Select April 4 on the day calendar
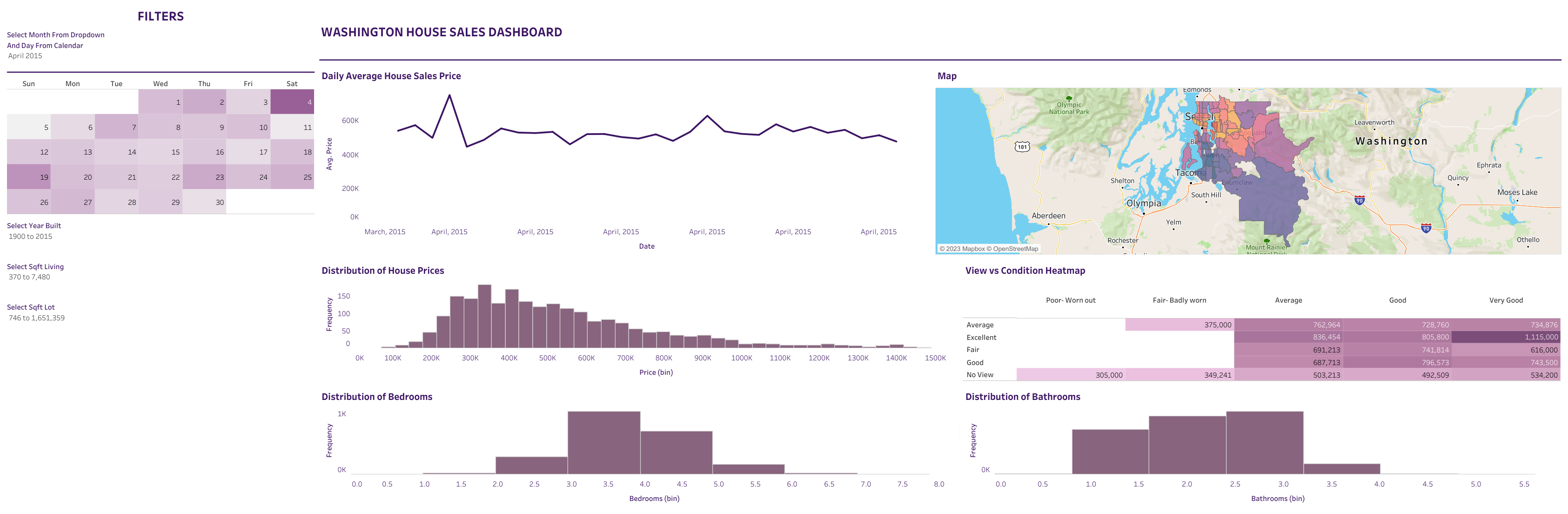 (292, 102)
